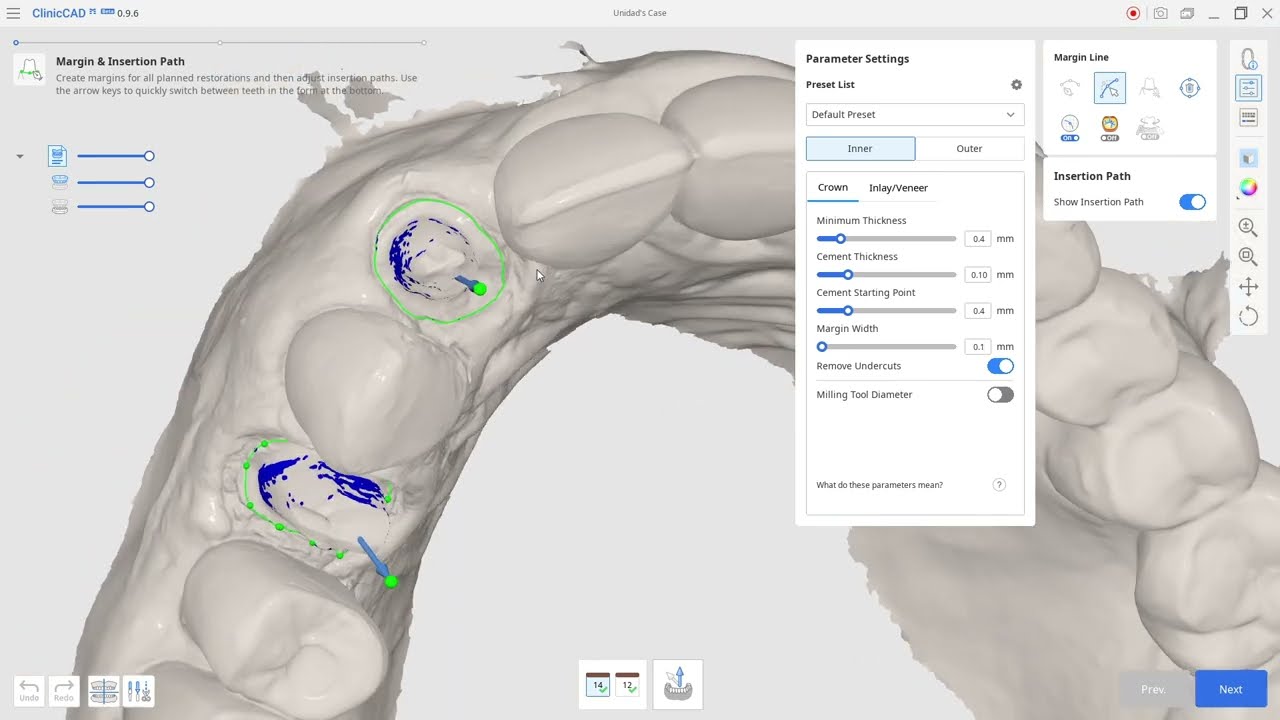The width and height of the screenshot is (1280, 720).
Task: Toggle visibility of the design data layer icon
Action: click(58, 156)
